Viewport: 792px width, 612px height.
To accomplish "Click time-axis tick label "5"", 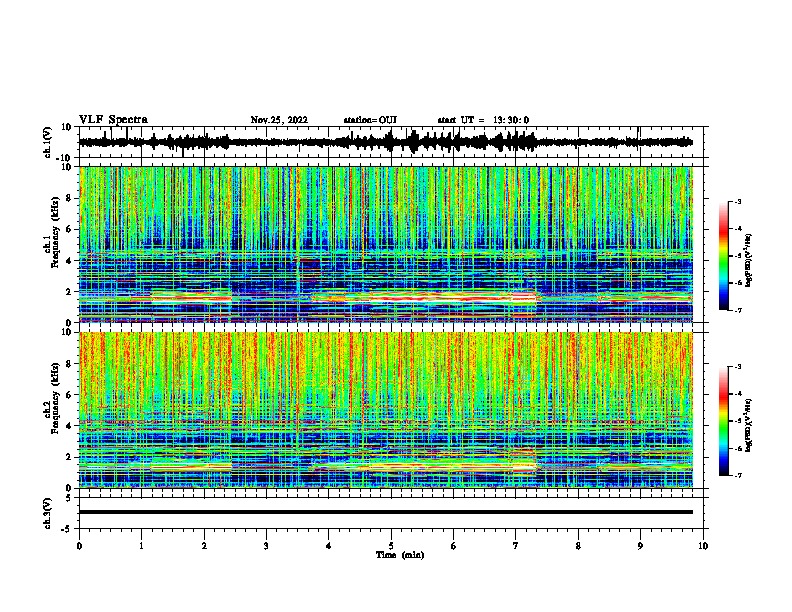I will [x=391, y=546].
